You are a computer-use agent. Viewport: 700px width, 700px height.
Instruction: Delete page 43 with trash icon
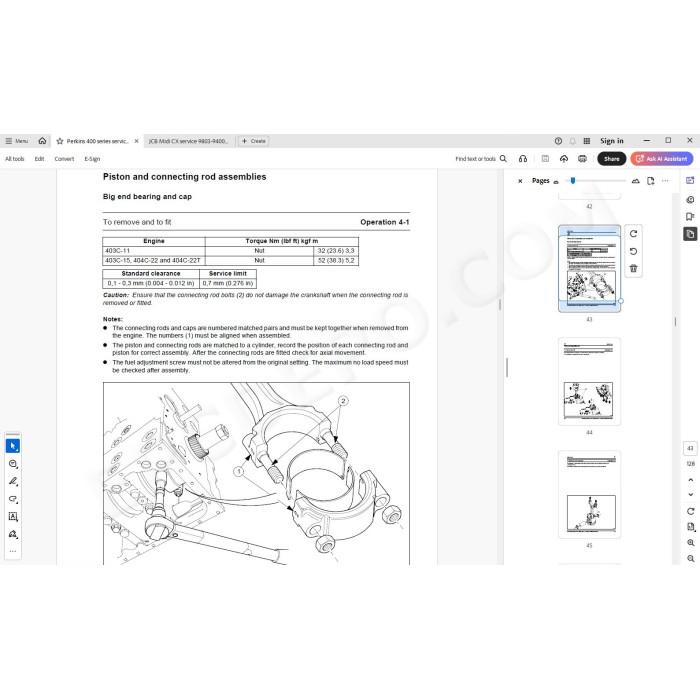point(633,268)
